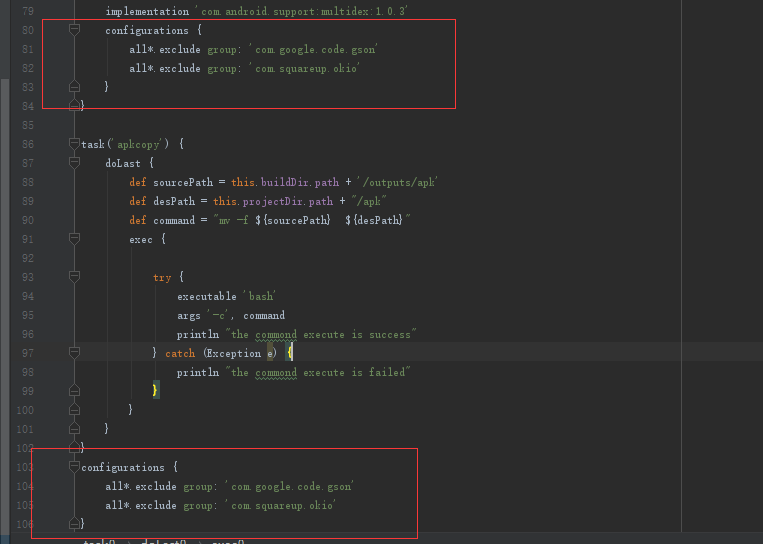Click the highlighted closing brace on line 99

point(156,391)
